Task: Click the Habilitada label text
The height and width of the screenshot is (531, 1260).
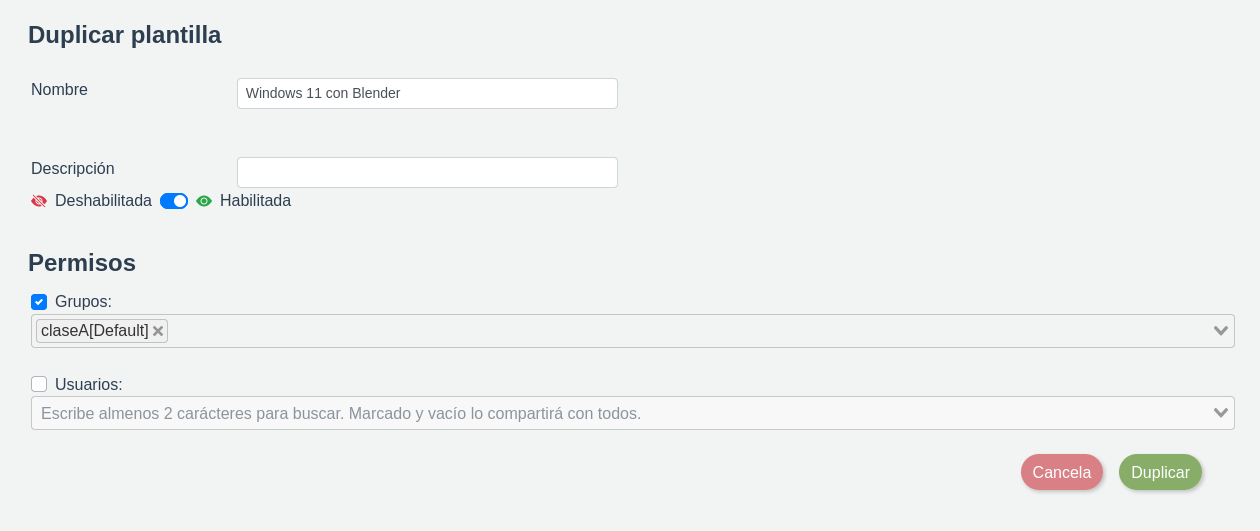Action: point(255,201)
